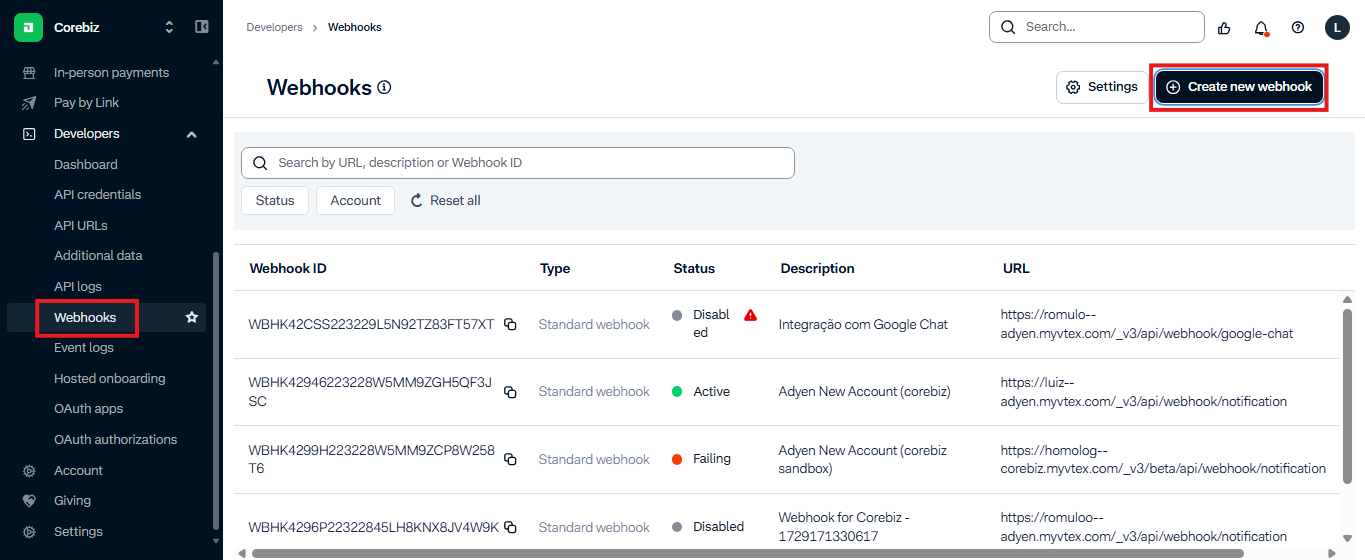Click the Developers terminal icon
The width and height of the screenshot is (1365, 560).
[29, 133]
